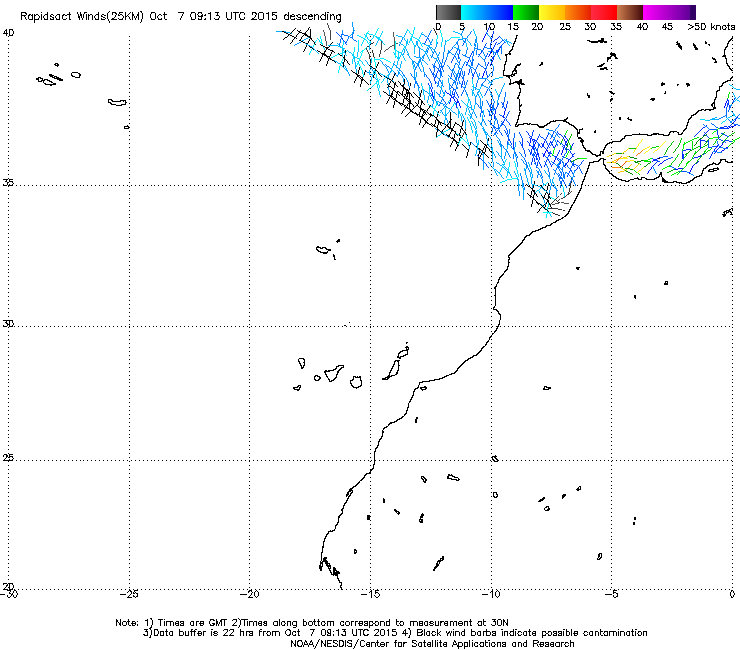Click the '45' tick label on color legend
The image size is (740, 650).
tap(667, 27)
